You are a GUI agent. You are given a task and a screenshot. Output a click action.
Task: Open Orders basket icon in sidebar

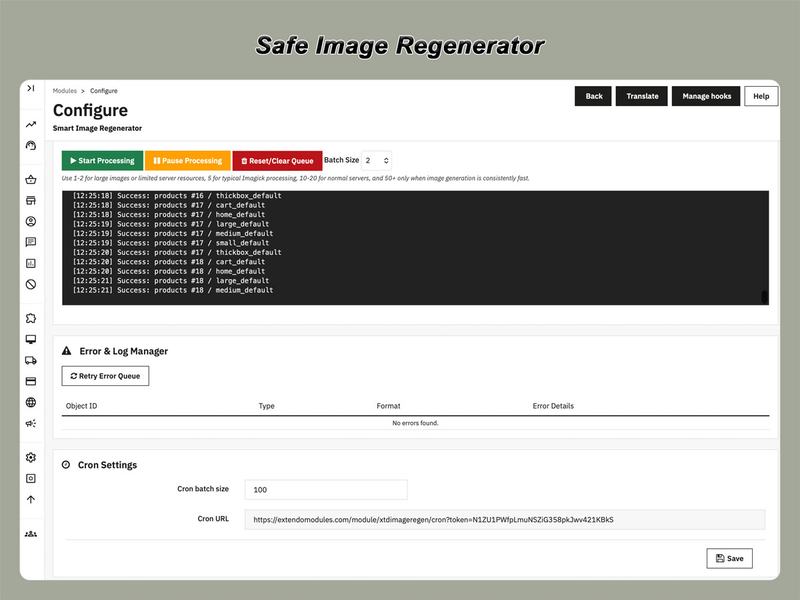tap(31, 179)
